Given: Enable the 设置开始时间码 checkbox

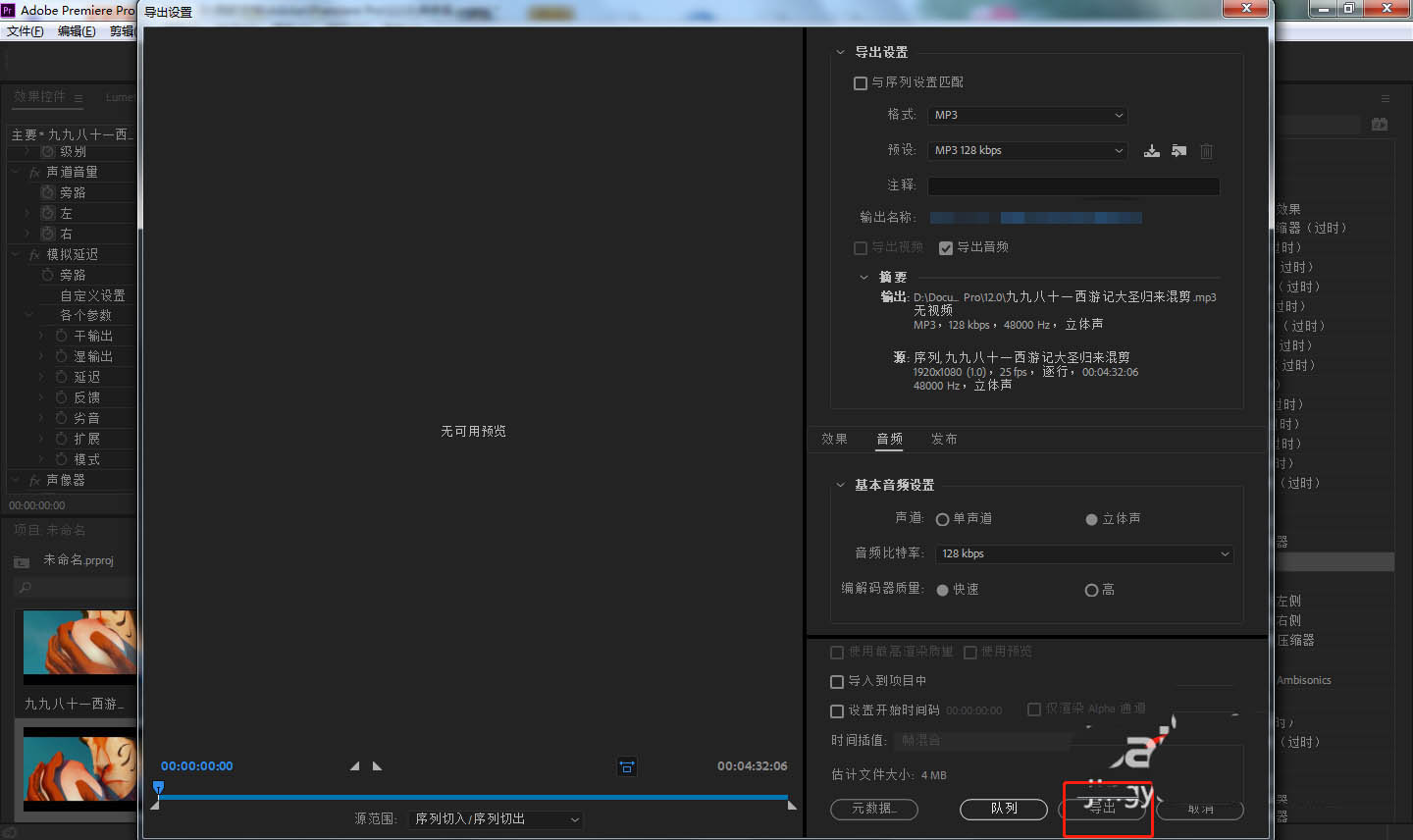Looking at the screenshot, I should tap(837, 710).
